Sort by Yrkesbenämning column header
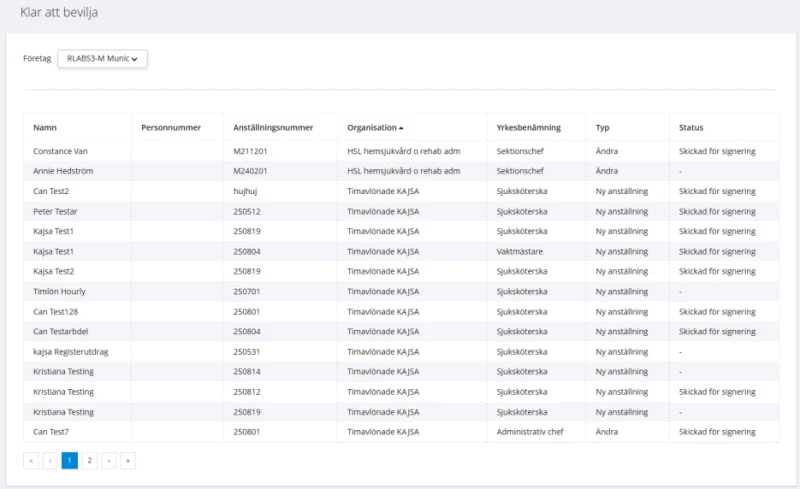Image resolution: width=800 pixels, height=489 pixels. pyautogui.click(x=528, y=128)
